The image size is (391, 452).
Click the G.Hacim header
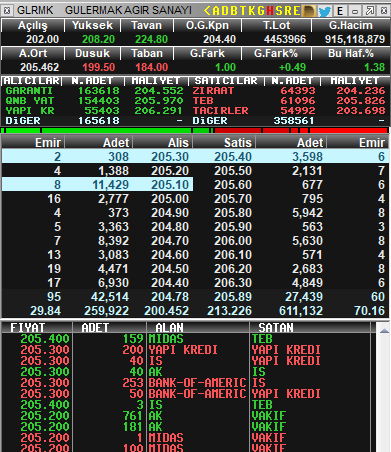click(350, 25)
